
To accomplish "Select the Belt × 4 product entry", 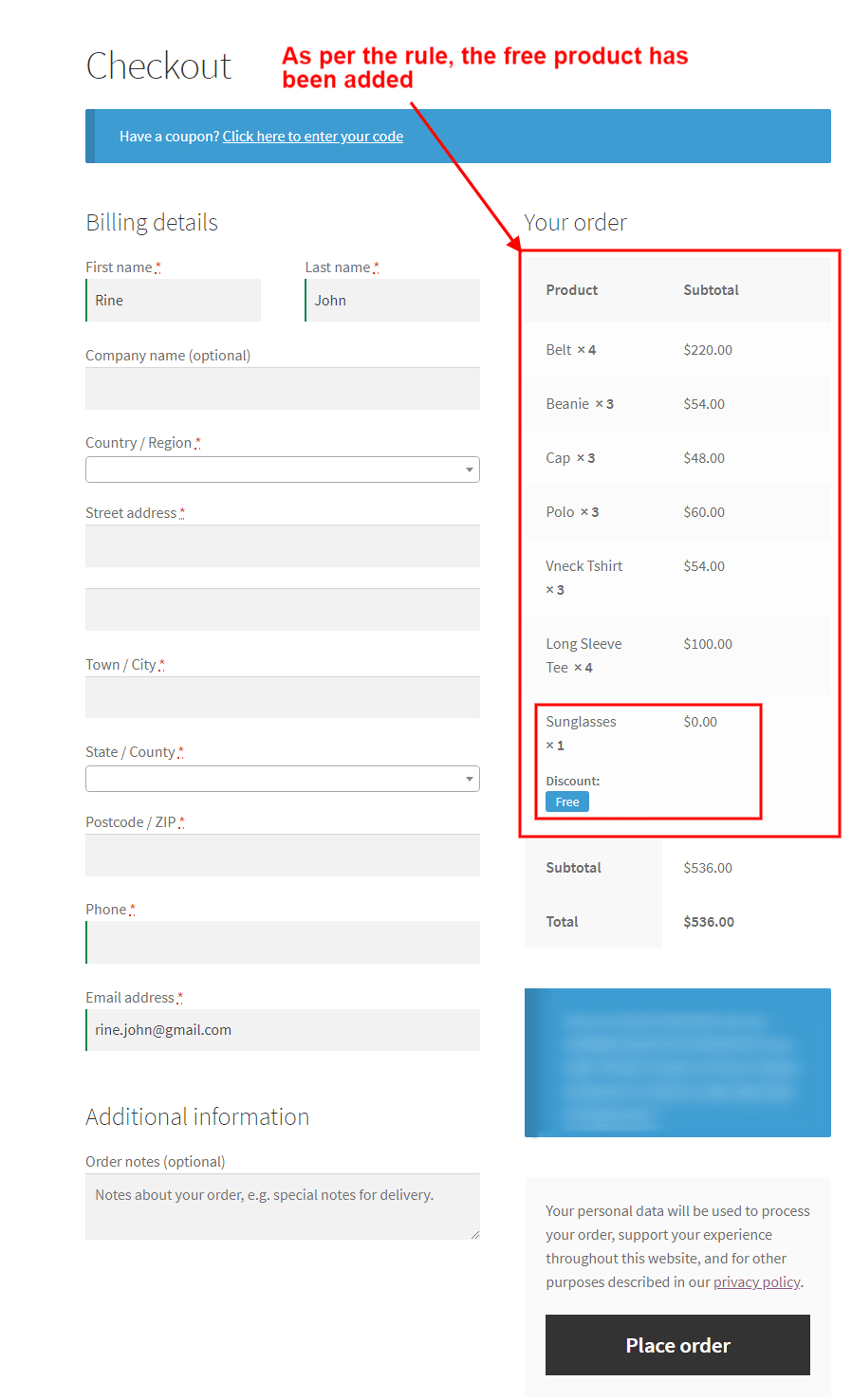I will coord(571,349).
